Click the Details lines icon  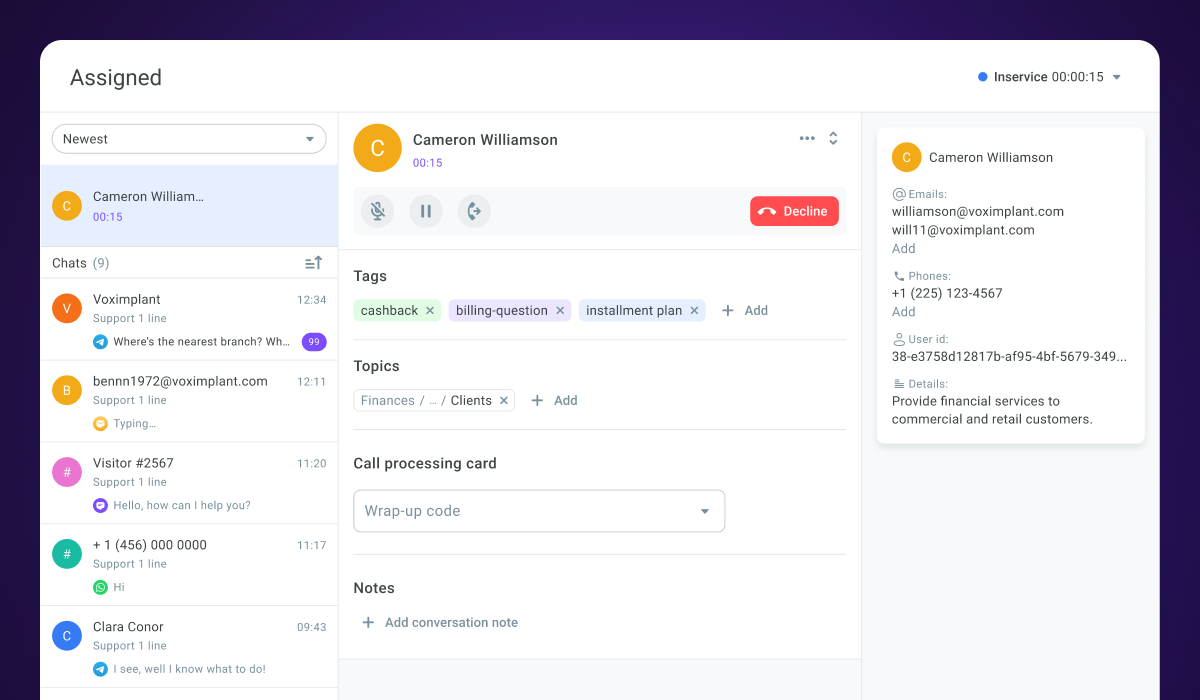(898, 384)
